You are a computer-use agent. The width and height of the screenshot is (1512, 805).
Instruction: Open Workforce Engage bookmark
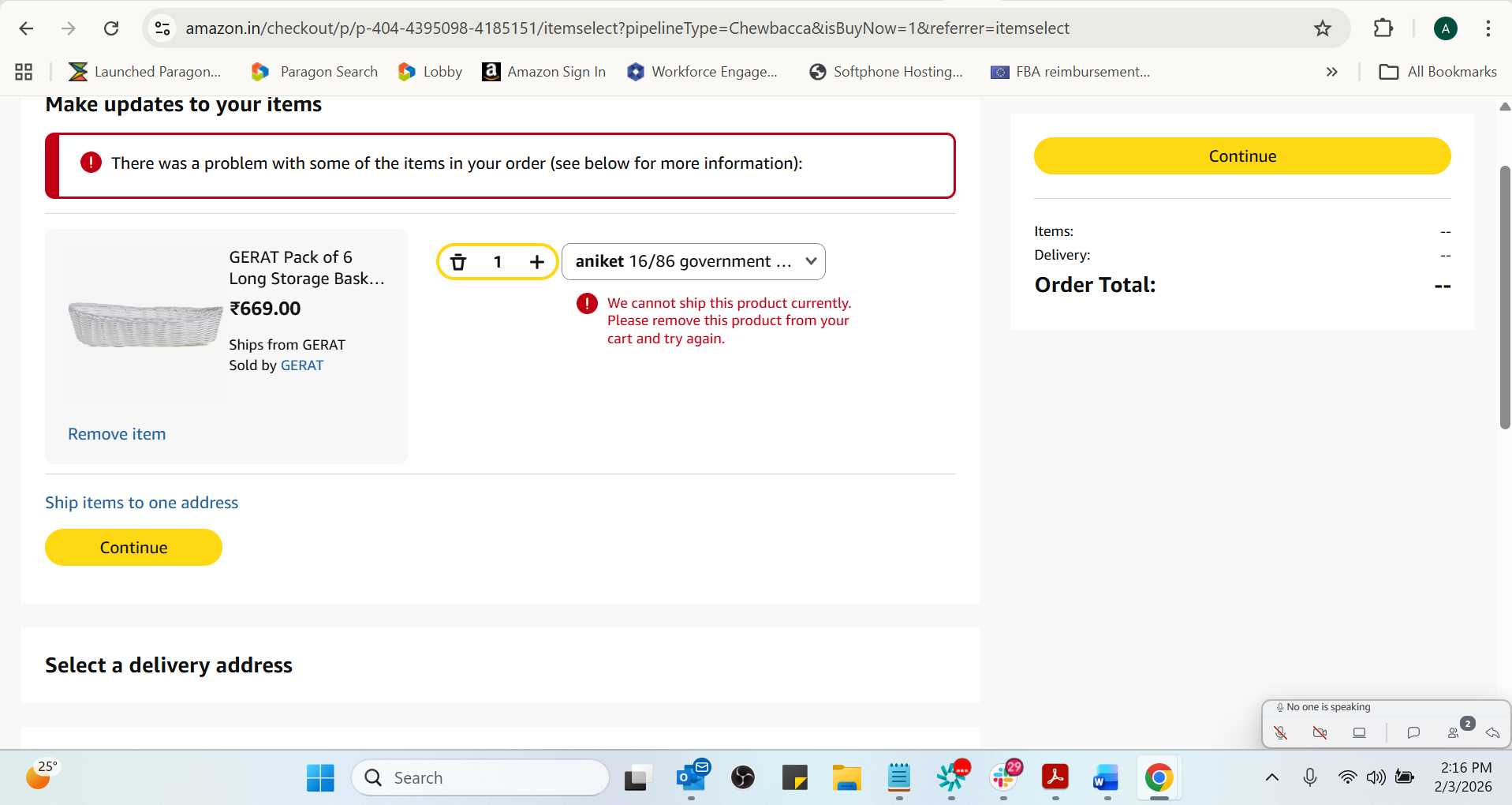coord(702,72)
